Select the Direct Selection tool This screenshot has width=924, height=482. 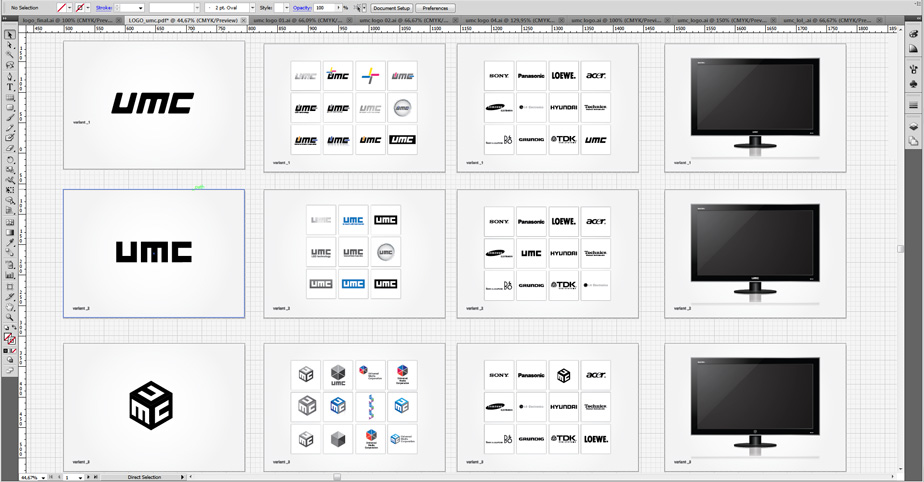pyautogui.click(x=10, y=45)
